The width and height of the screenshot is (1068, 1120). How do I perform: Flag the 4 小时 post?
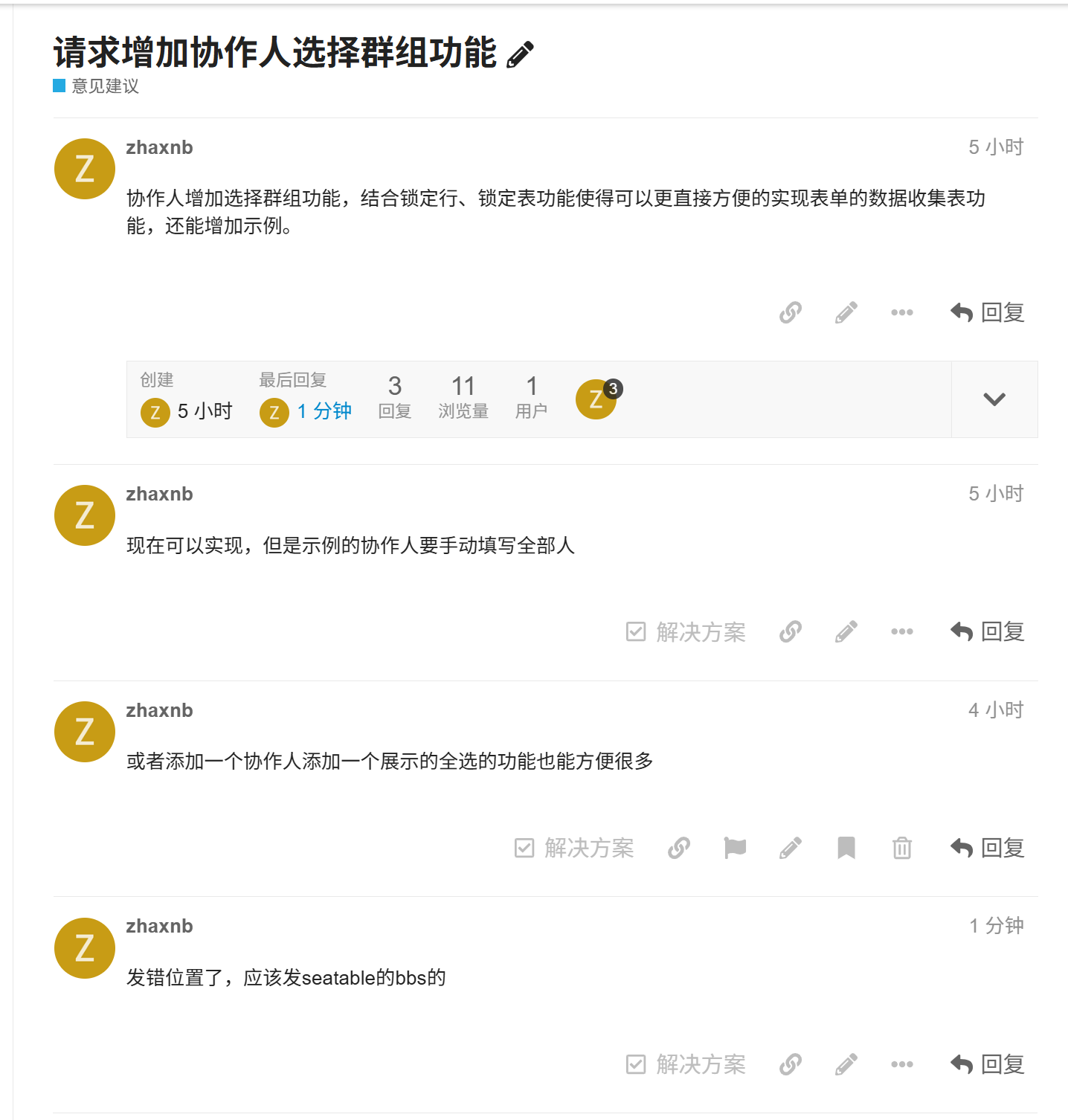point(735,848)
